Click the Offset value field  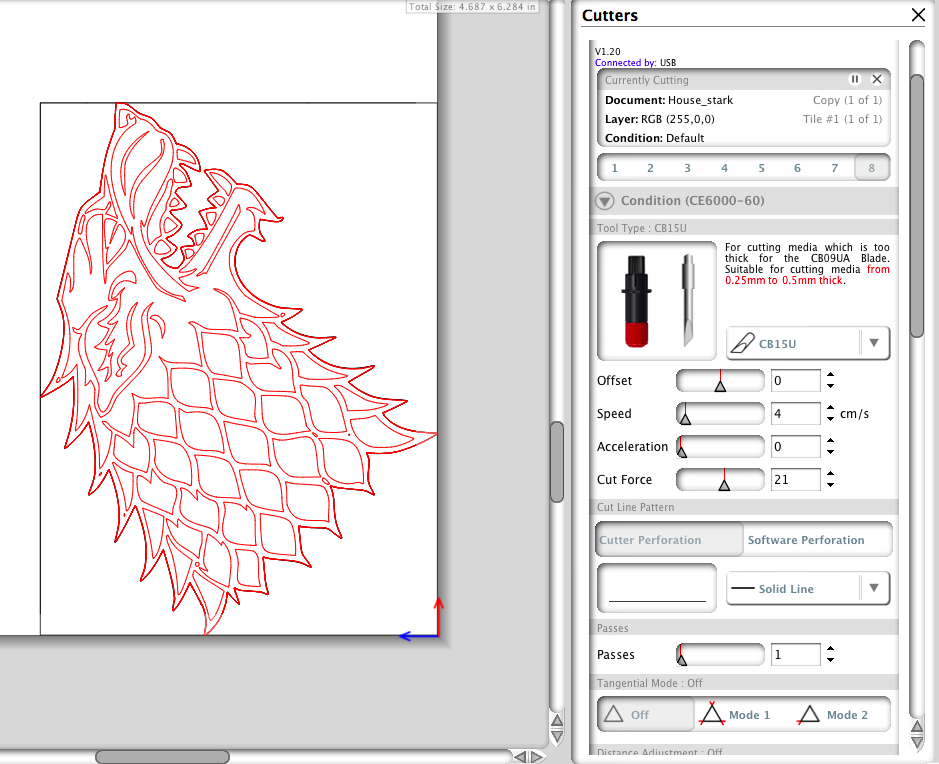795,381
